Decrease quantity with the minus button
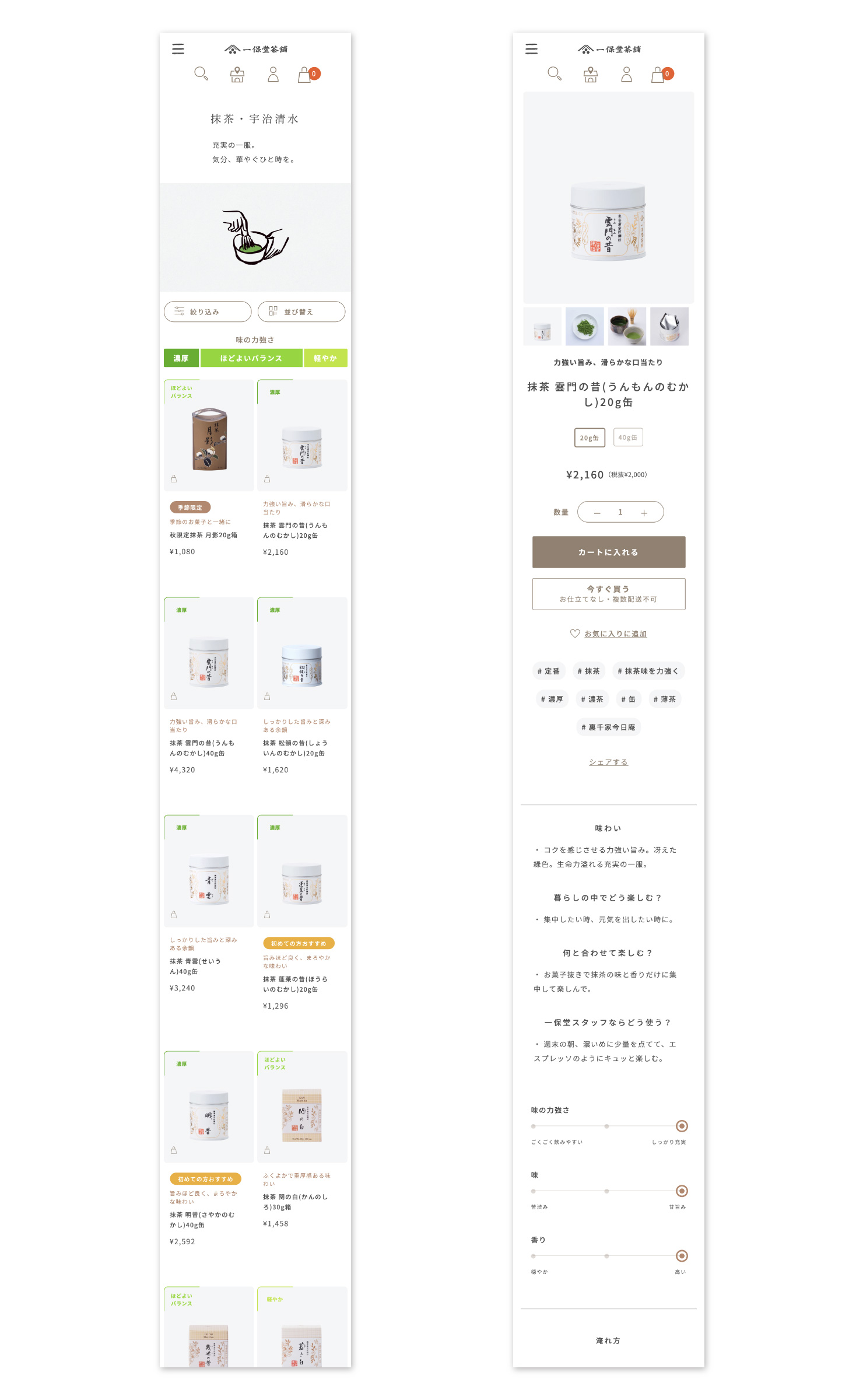This screenshot has height=1400, width=863. tap(597, 513)
